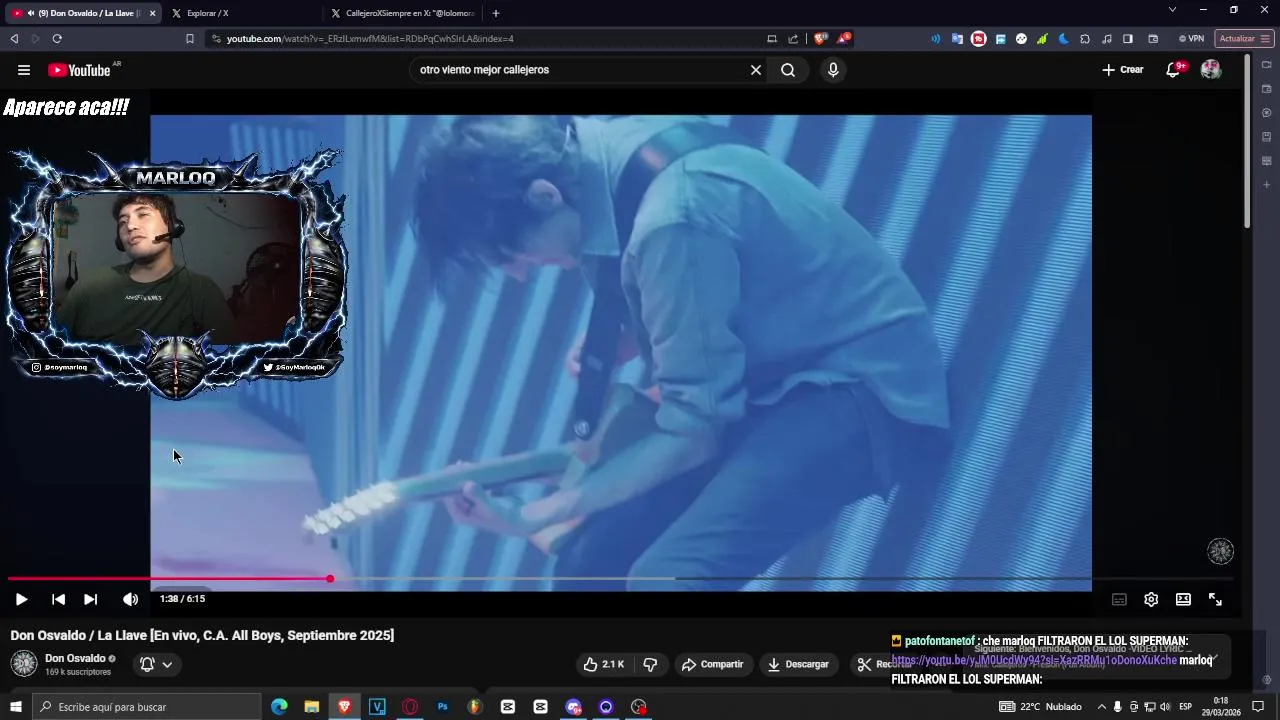The width and height of the screenshot is (1280, 720).
Task: Open Microsoft Edge from the taskbar
Action: click(279, 707)
